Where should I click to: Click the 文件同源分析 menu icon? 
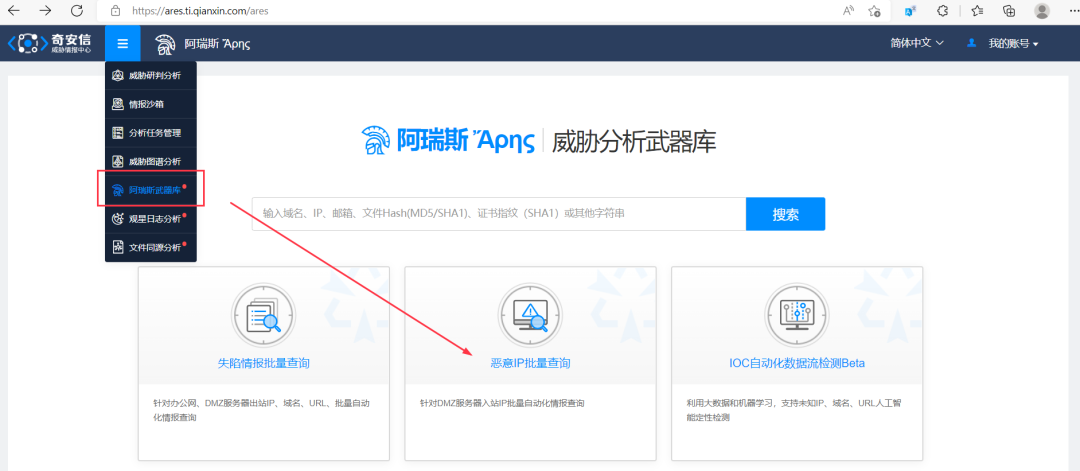118,247
